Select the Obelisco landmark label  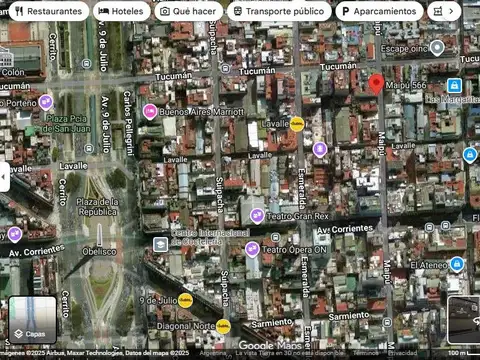click(99, 252)
